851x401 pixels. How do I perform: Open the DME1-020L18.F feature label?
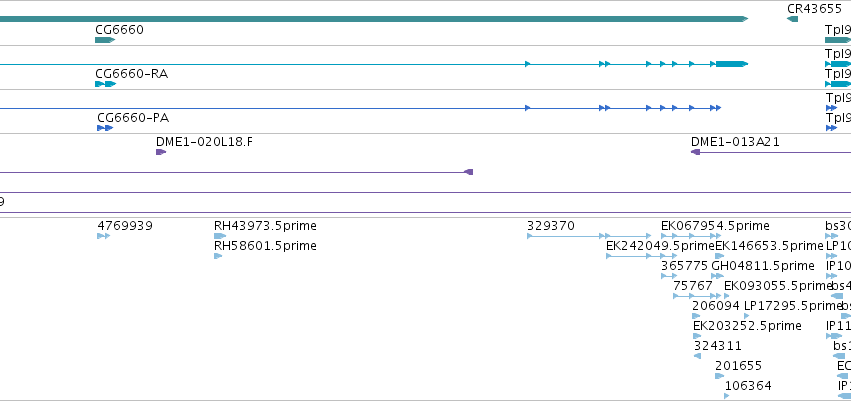205,142
